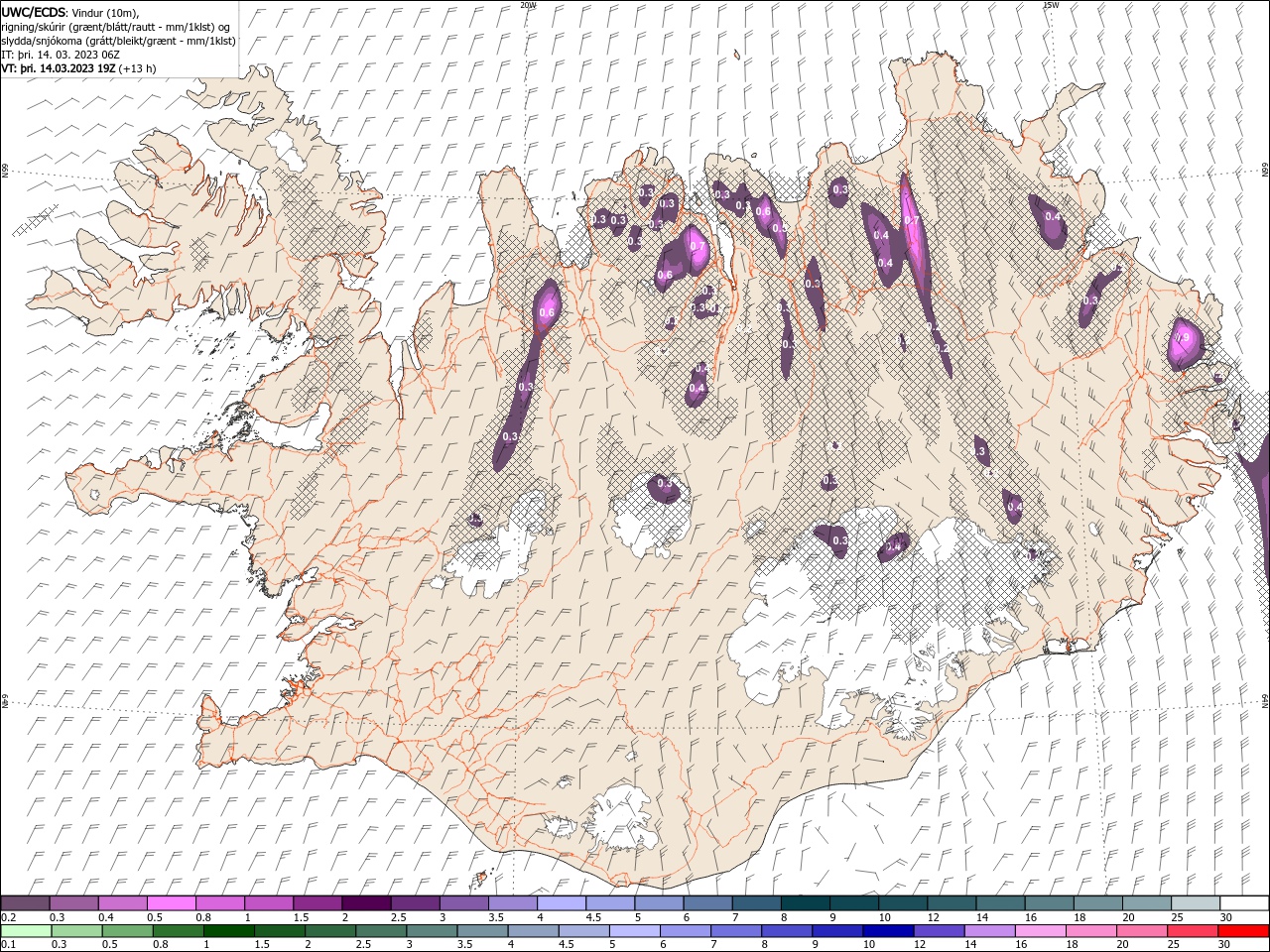Screen dimensions: 1270x952
Task: Click the 15W longitude label
Action: pos(1051,5)
